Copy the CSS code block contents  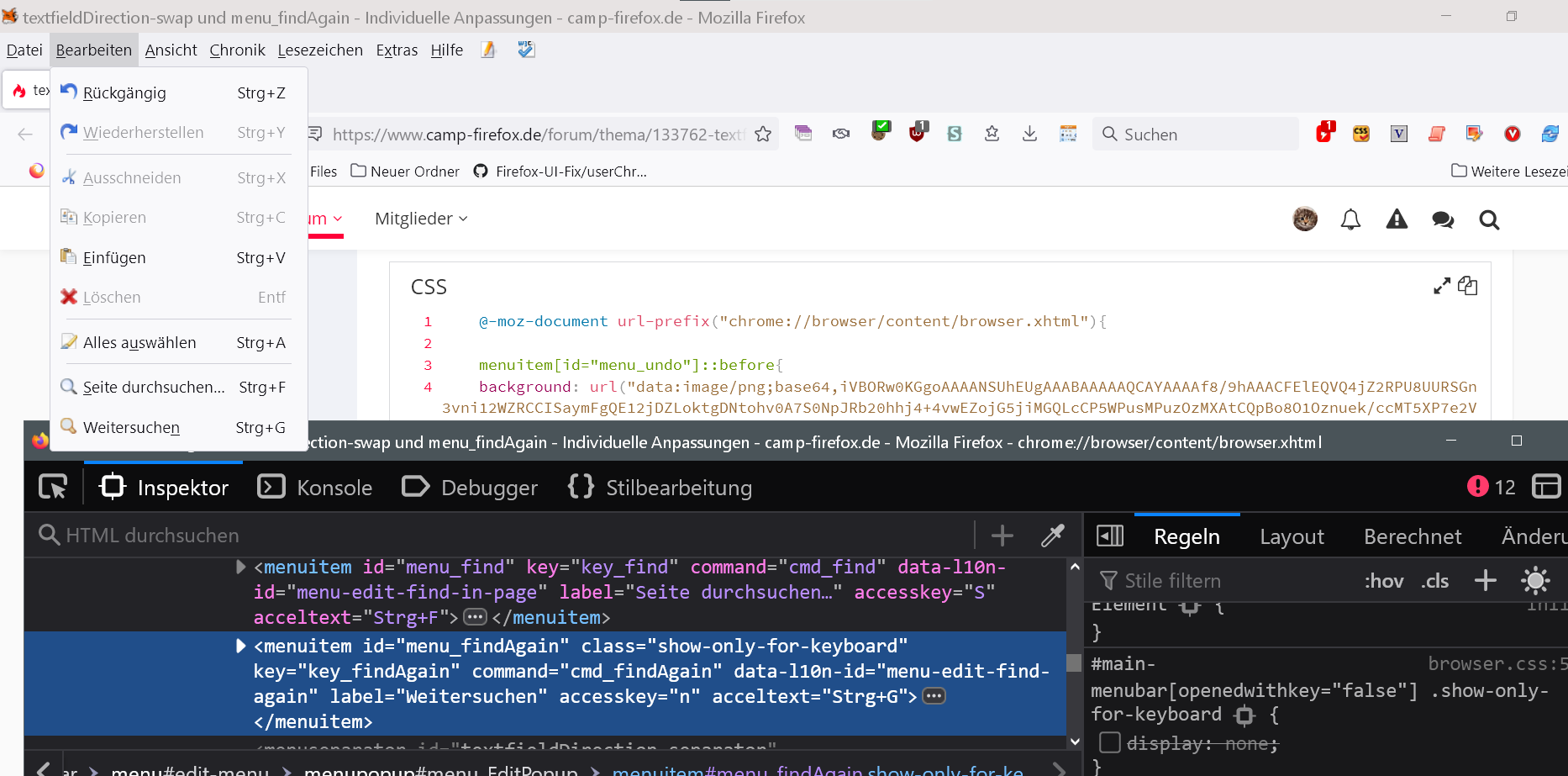[1468, 286]
